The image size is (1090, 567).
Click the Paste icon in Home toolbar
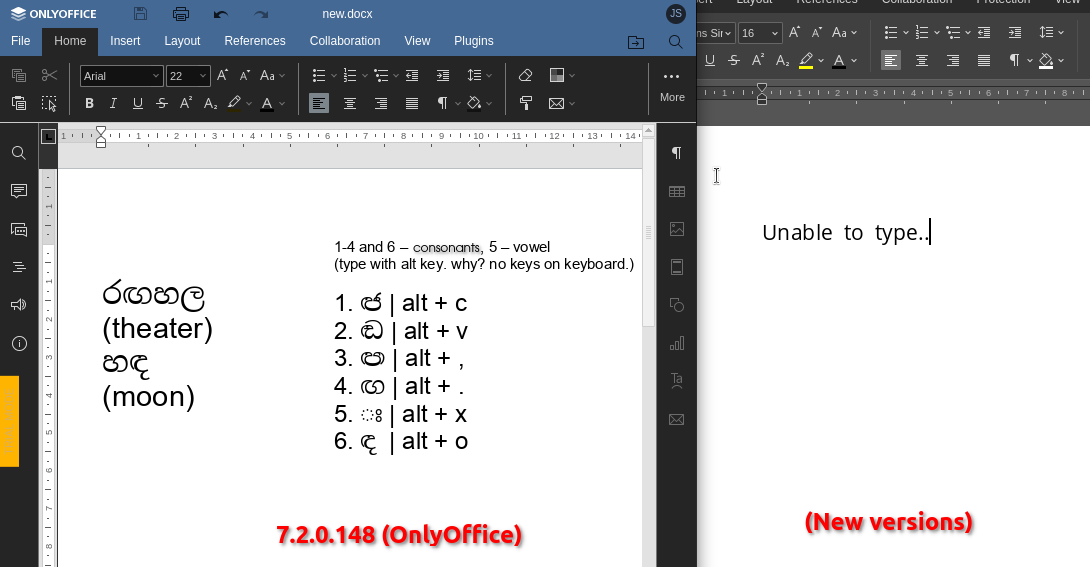19,103
